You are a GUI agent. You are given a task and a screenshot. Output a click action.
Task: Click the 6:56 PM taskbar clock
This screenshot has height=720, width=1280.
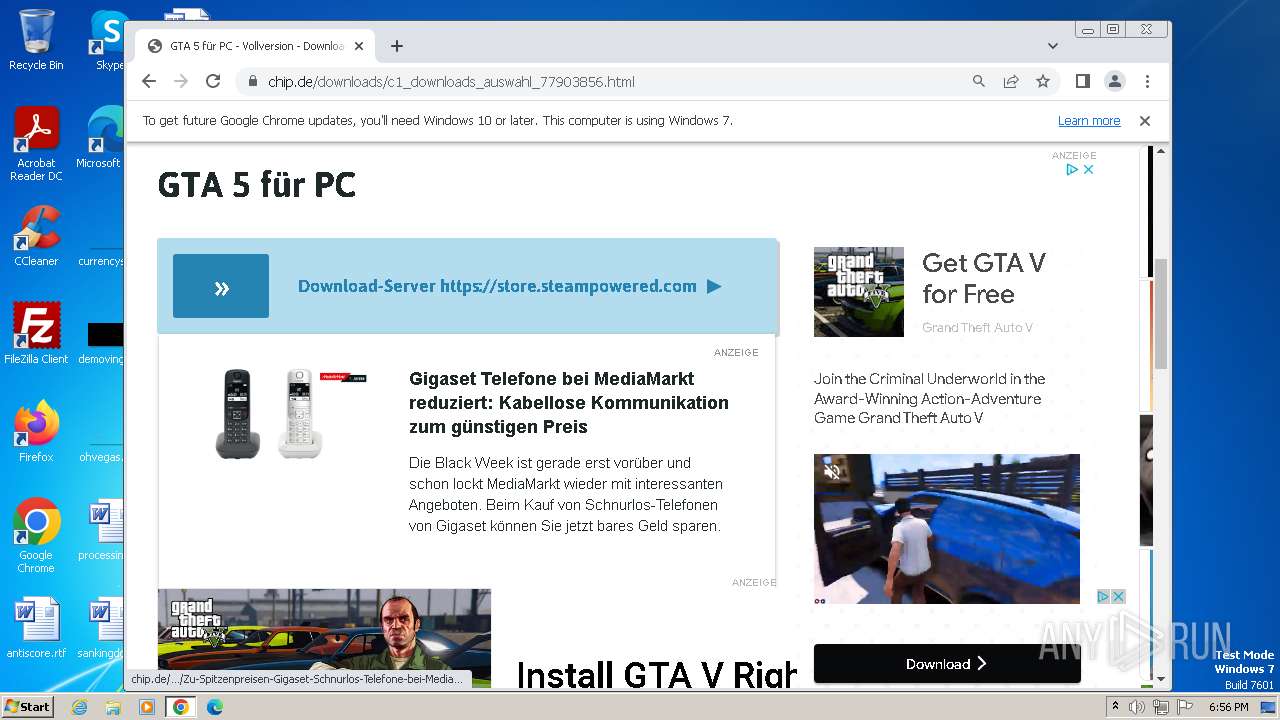(1228, 707)
